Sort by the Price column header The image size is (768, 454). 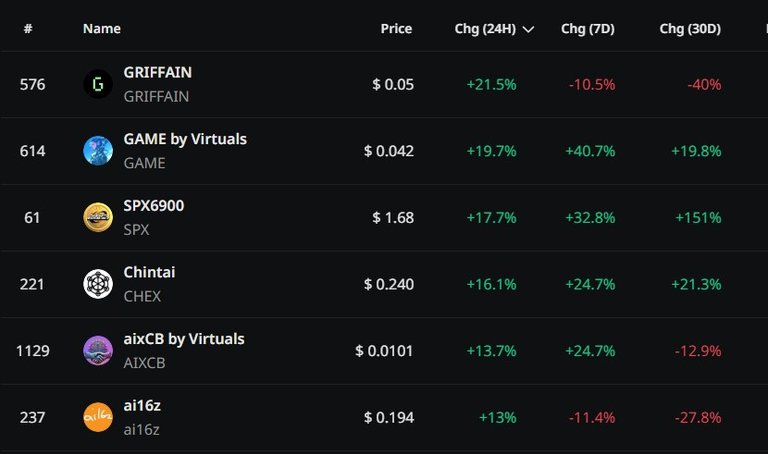[x=396, y=29]
